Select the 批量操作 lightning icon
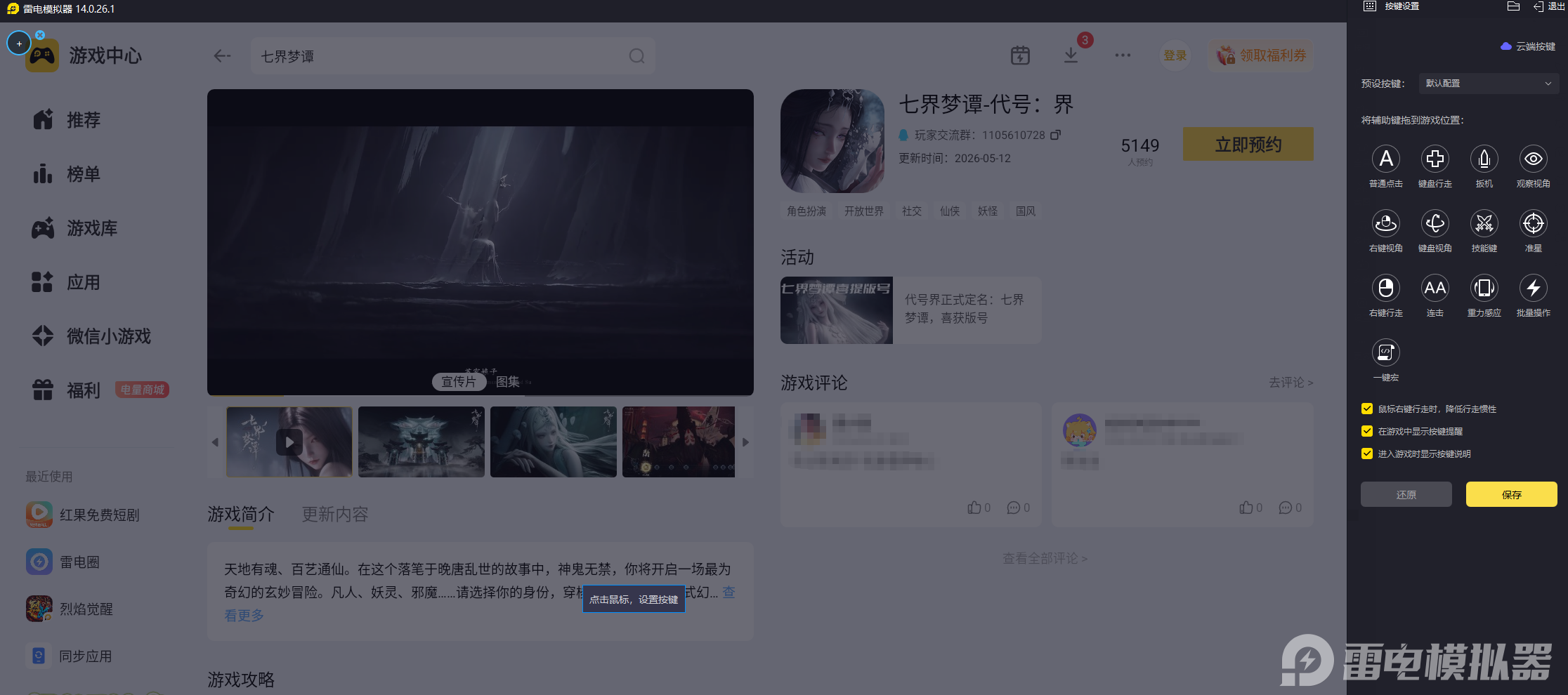The height and width of the screenshot is (695, 1568). 1533,288
